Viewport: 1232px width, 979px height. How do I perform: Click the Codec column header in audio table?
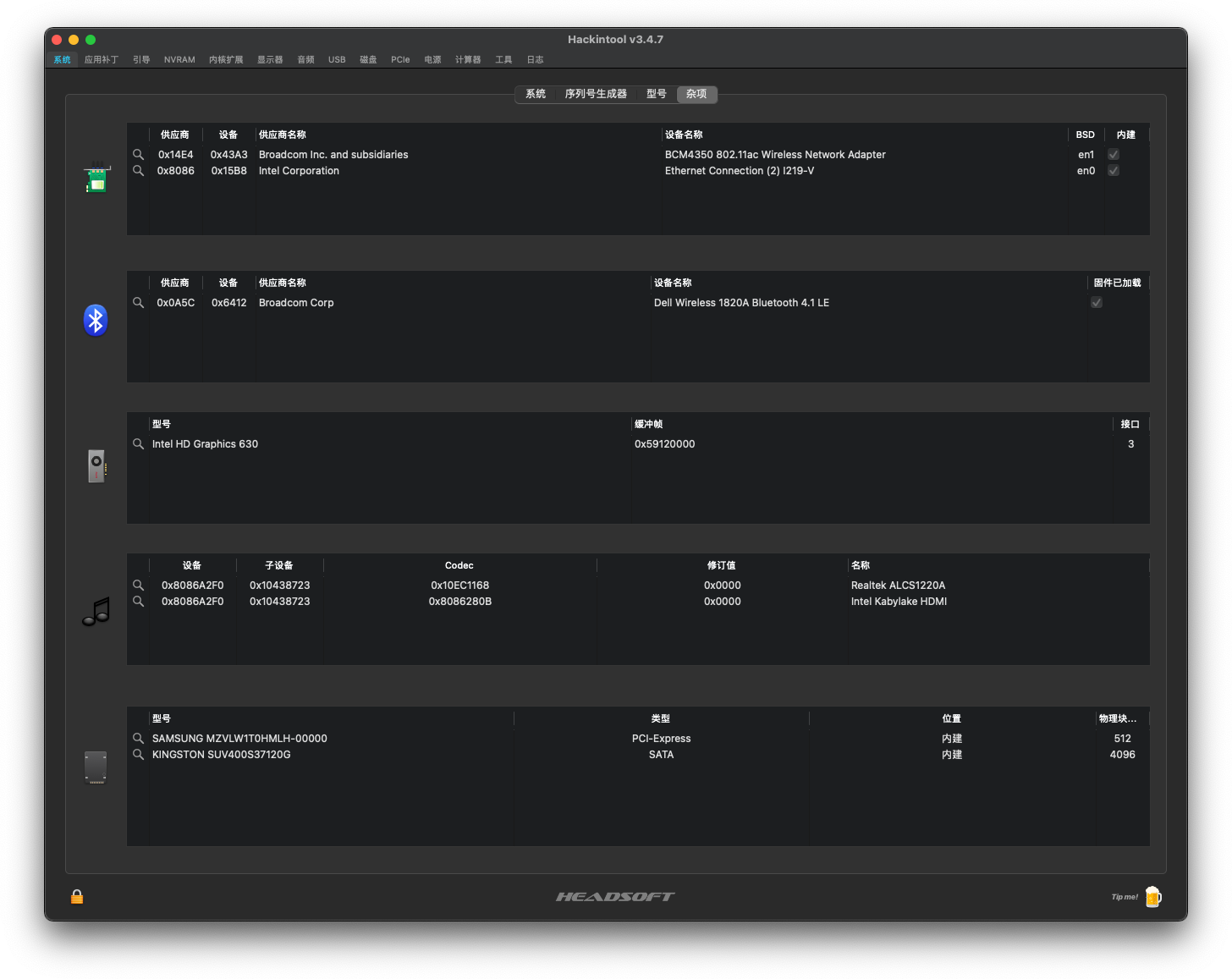(x=459, y=565)
